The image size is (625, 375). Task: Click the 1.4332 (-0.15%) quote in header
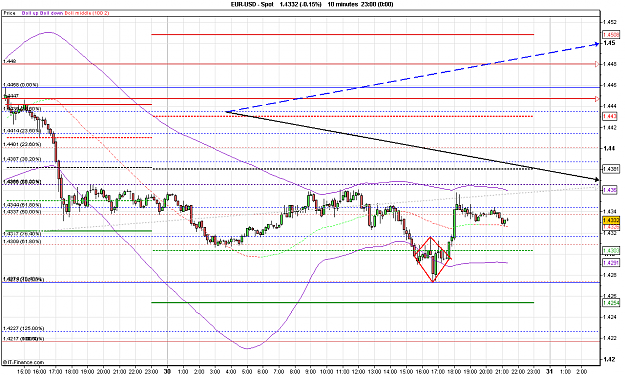coord(300,4)
